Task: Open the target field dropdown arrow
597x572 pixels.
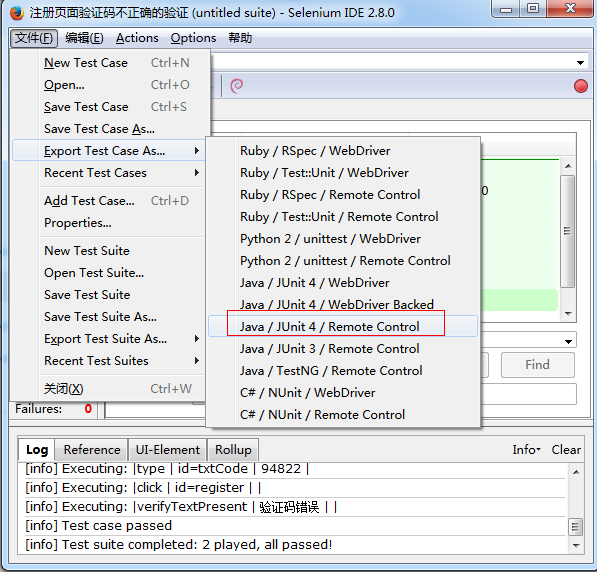Action: click(568, 342)
